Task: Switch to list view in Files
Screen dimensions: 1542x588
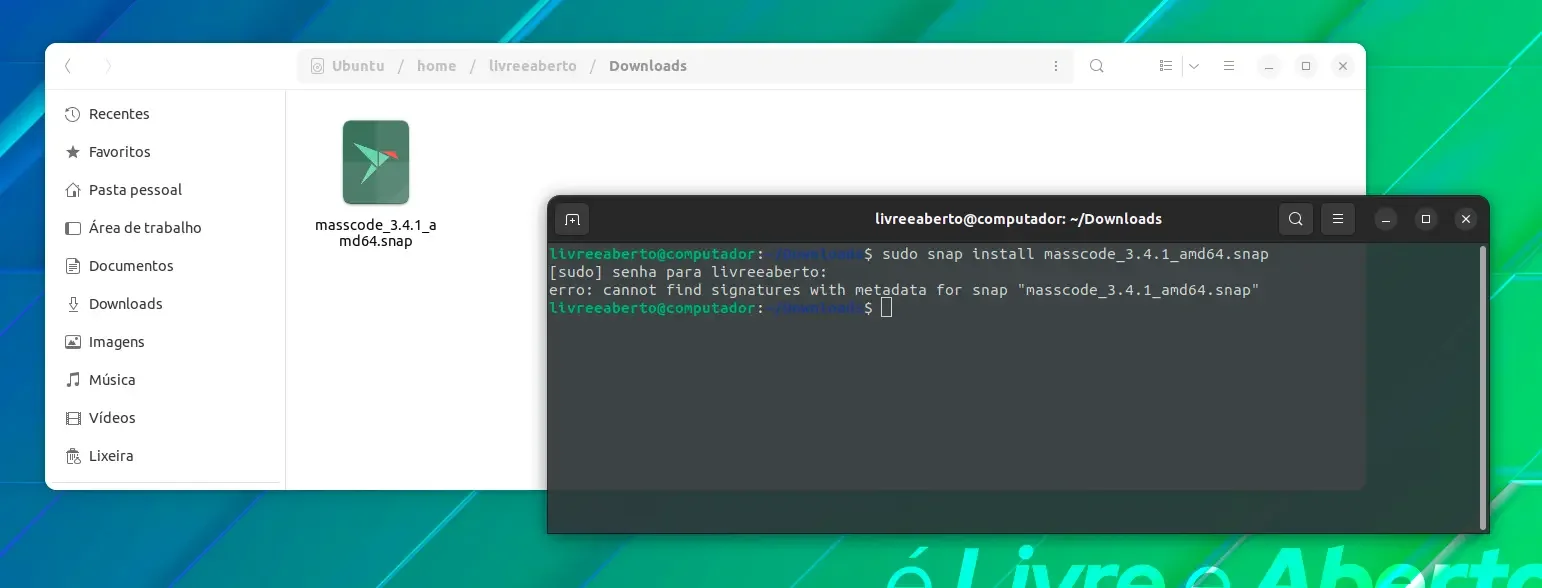Action: coord(1166,66)
